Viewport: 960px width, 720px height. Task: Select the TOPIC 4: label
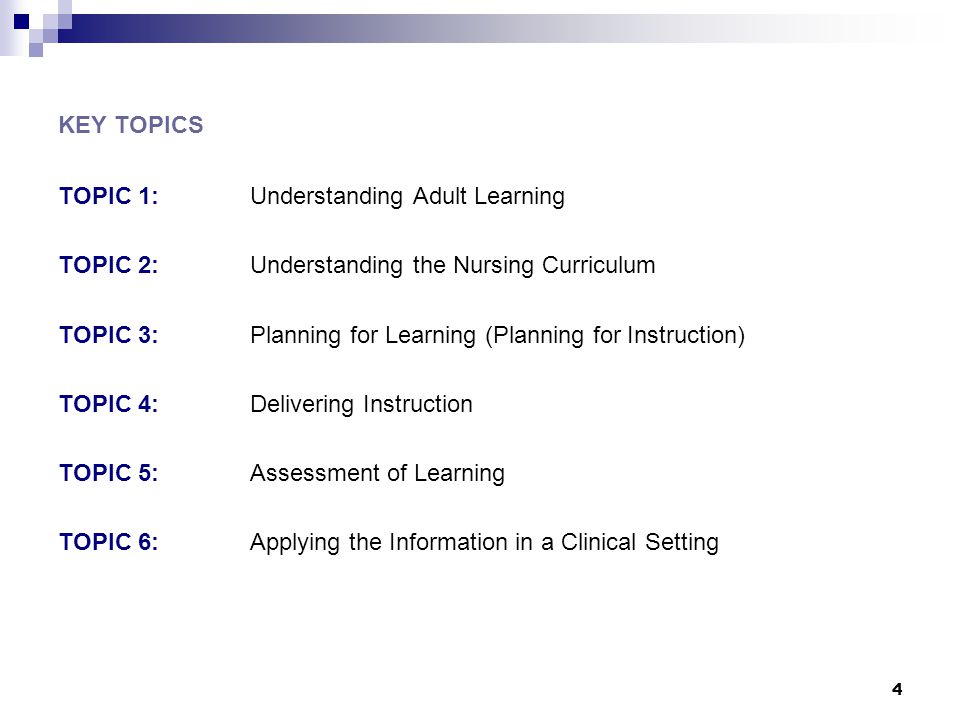click(x=109, y=405)
